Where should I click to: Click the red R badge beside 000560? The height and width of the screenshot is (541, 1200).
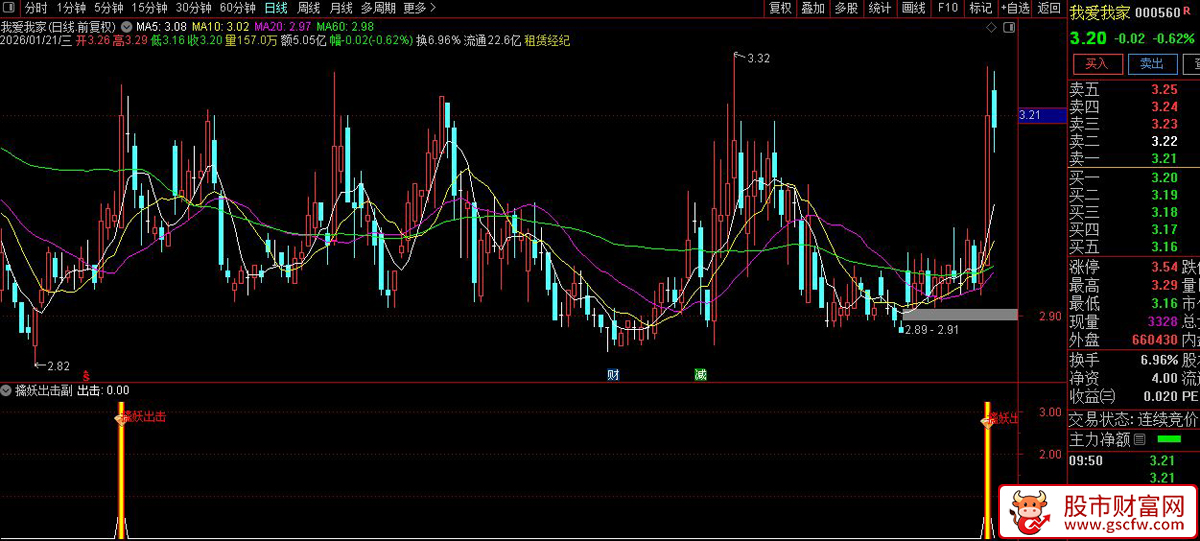pos(1187,11)
